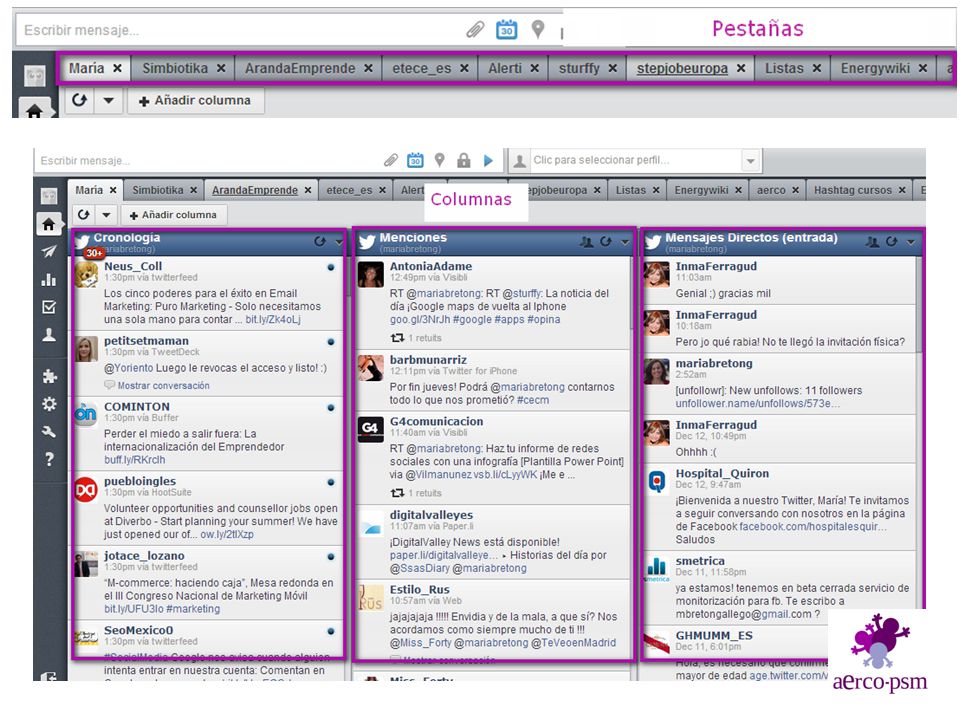The image size is (960, 720).
Task: Close the Energywiki tab in the upper strip
Action: (x=923, y=69)
